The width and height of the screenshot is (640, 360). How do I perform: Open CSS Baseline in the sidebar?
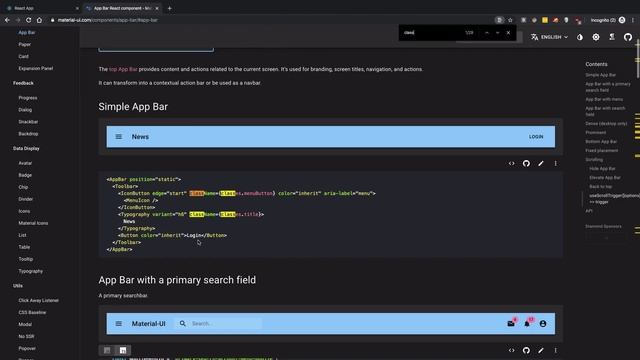pyautogui.click(x=32, y=312)
